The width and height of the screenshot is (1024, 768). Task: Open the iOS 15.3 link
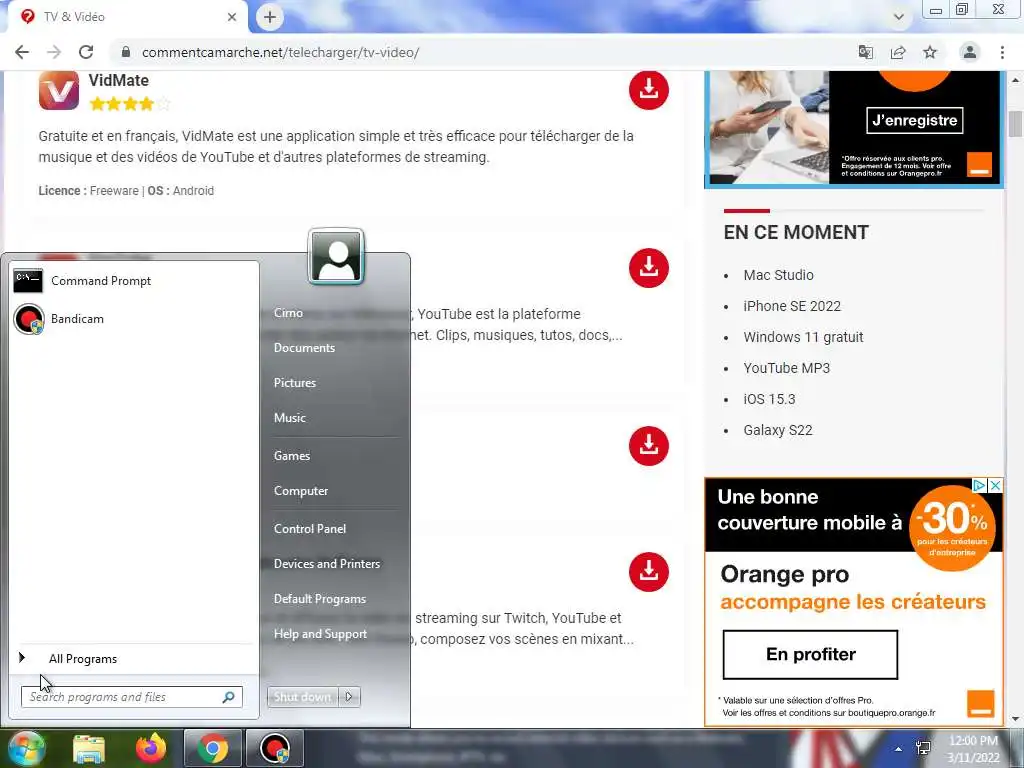(x=769, y=399)
